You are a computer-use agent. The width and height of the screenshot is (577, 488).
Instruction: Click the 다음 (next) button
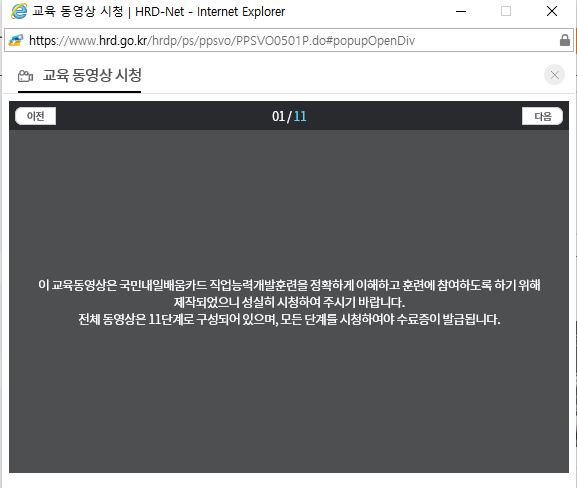[x=542, y=116]
